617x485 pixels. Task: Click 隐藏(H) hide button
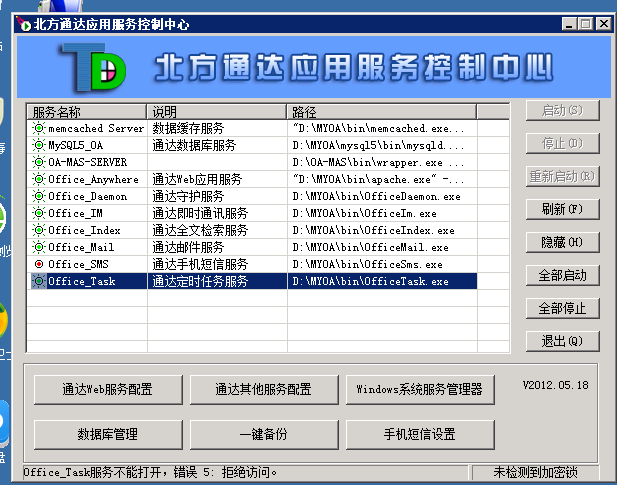point(562,242)
